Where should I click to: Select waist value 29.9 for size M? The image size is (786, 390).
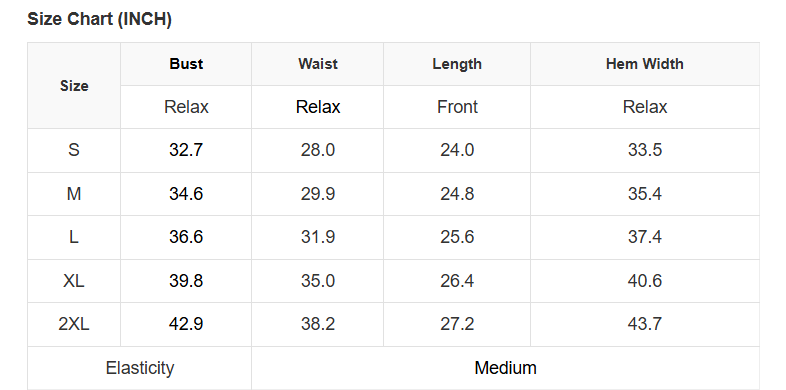[318, 193]
